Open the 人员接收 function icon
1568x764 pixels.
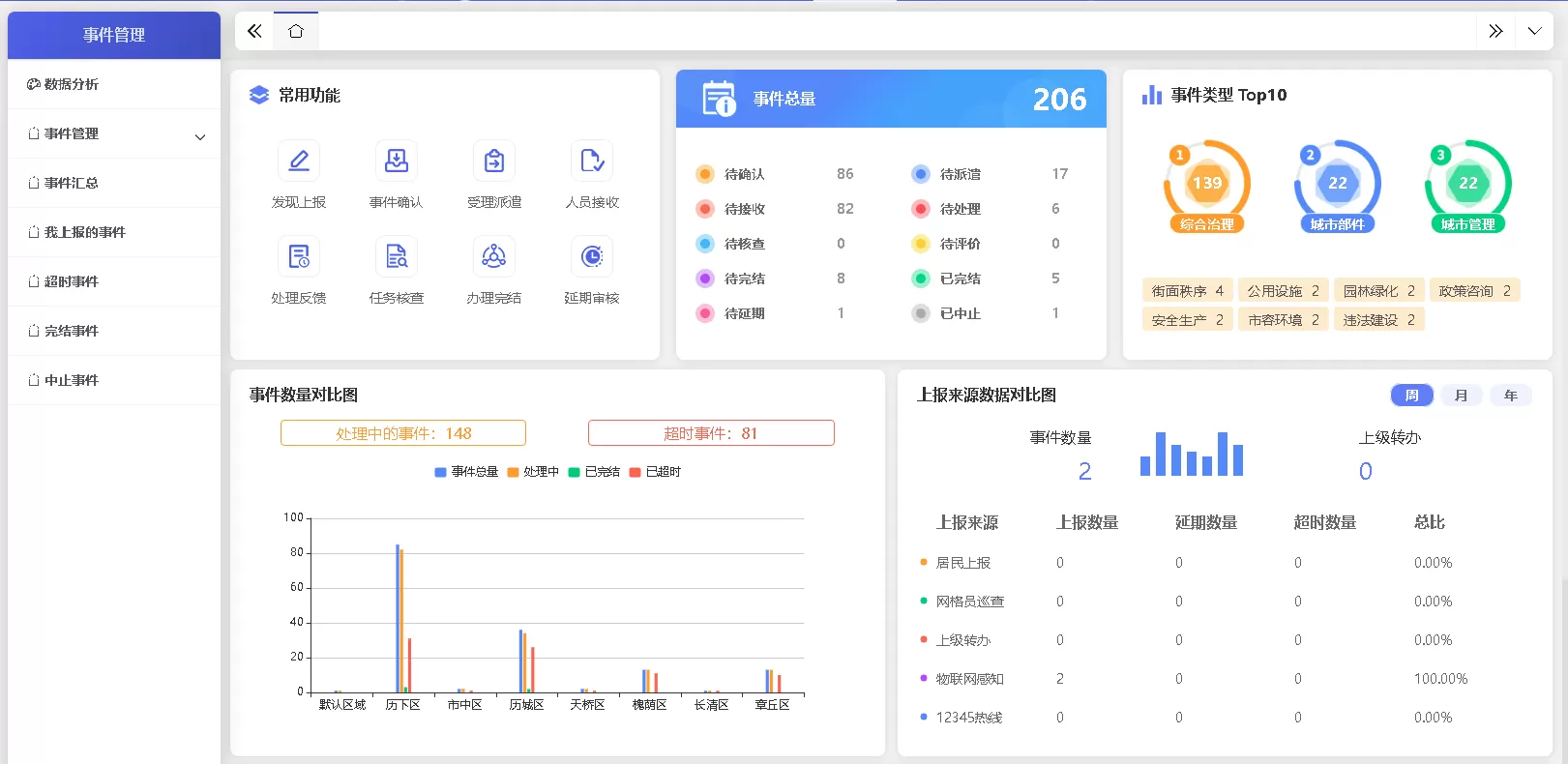click(592, 161)
